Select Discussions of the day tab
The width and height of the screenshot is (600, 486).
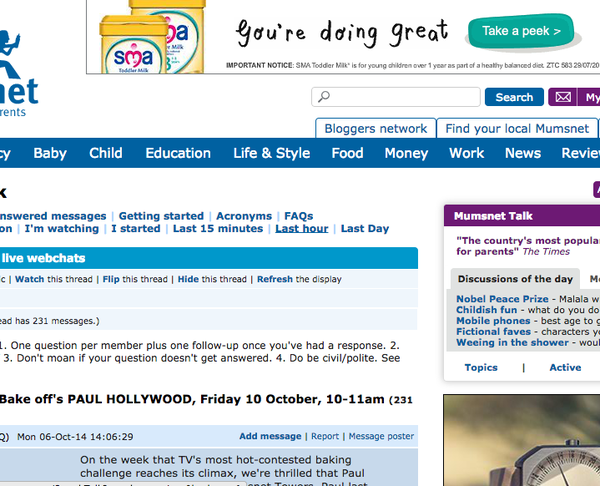515,279
